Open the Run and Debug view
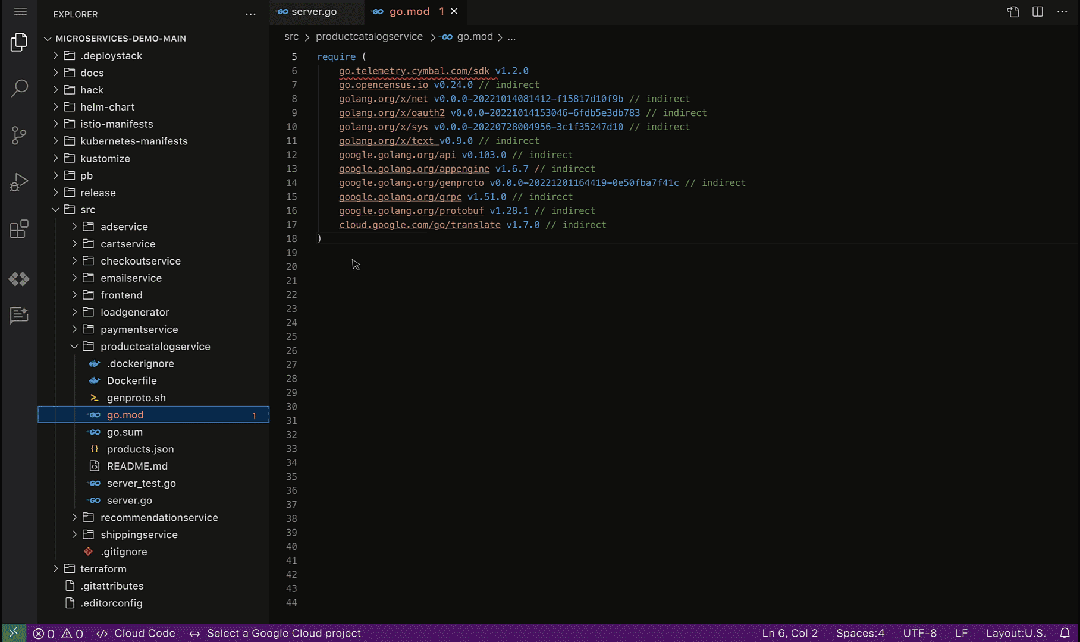Screen dimensions: 1080x642 pos(19,182)
